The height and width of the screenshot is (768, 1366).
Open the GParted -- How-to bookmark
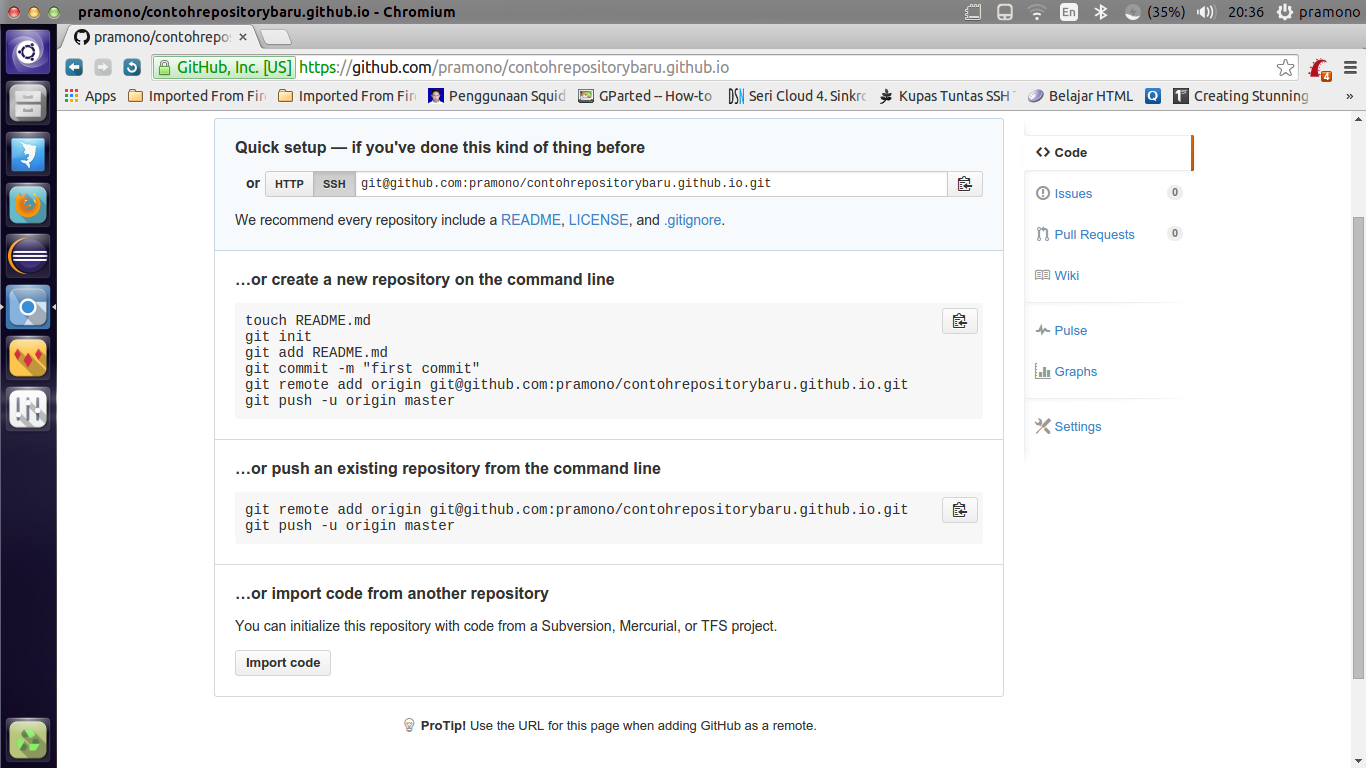(645, 96)
